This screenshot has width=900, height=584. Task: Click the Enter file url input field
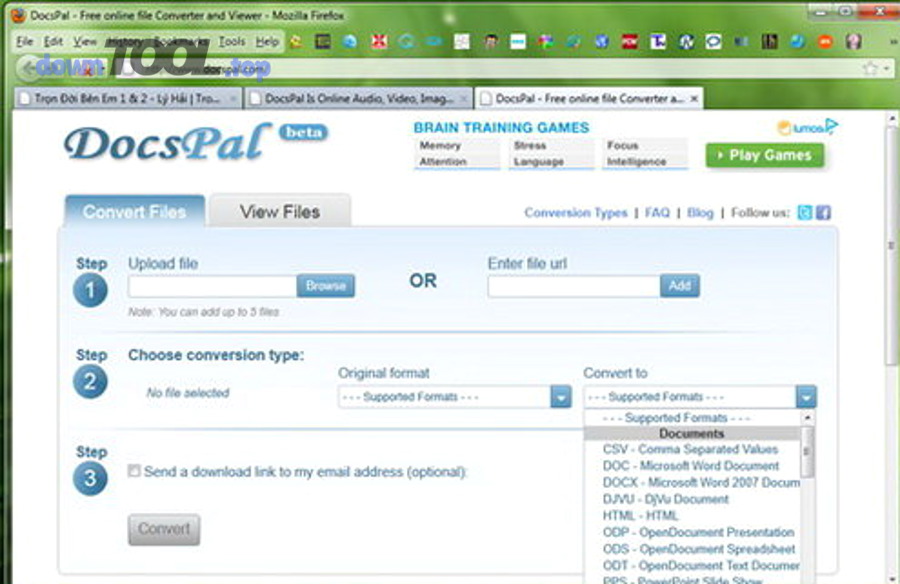[574, 286]
